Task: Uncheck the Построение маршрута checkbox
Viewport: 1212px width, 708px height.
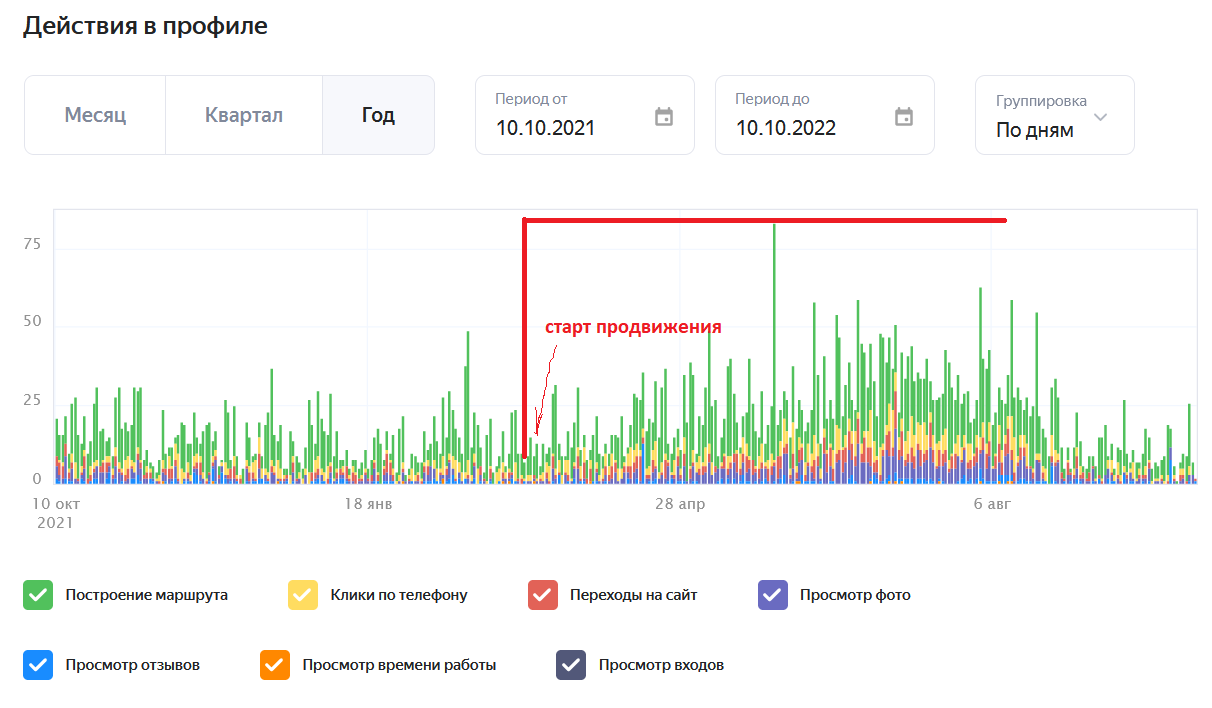Action: click(38, 595)
